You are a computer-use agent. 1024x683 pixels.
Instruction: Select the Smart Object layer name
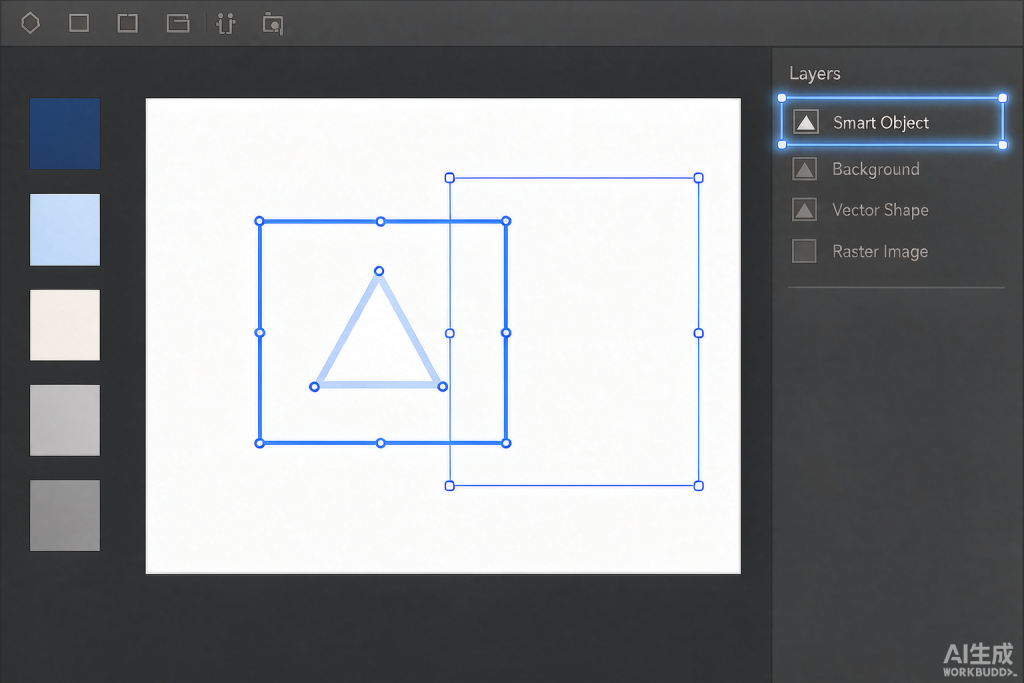[x=881, y=123]
